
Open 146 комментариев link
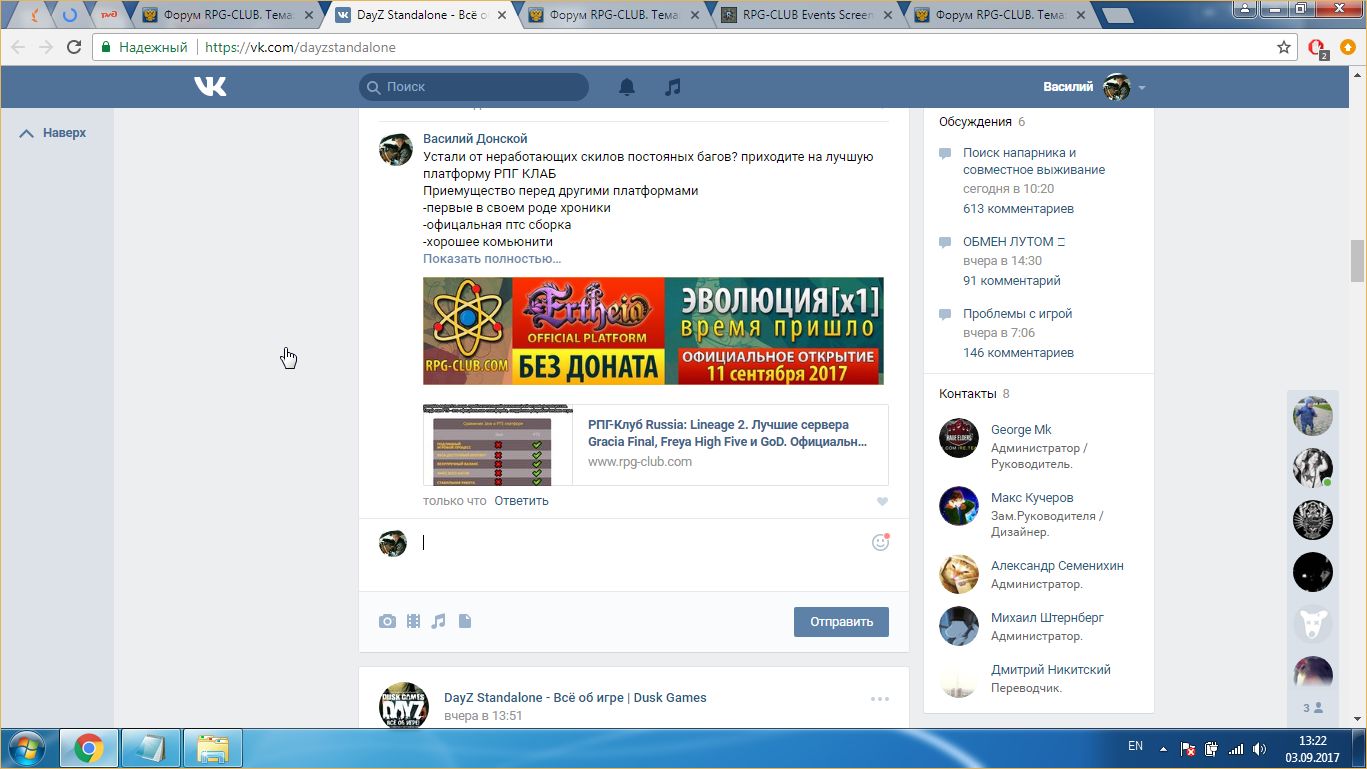coord(1018,353)
